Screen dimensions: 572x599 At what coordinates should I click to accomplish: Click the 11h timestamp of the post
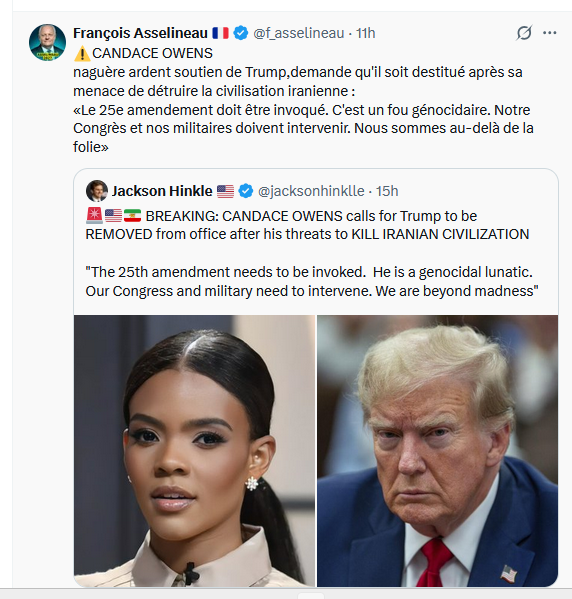coord(365,33)
